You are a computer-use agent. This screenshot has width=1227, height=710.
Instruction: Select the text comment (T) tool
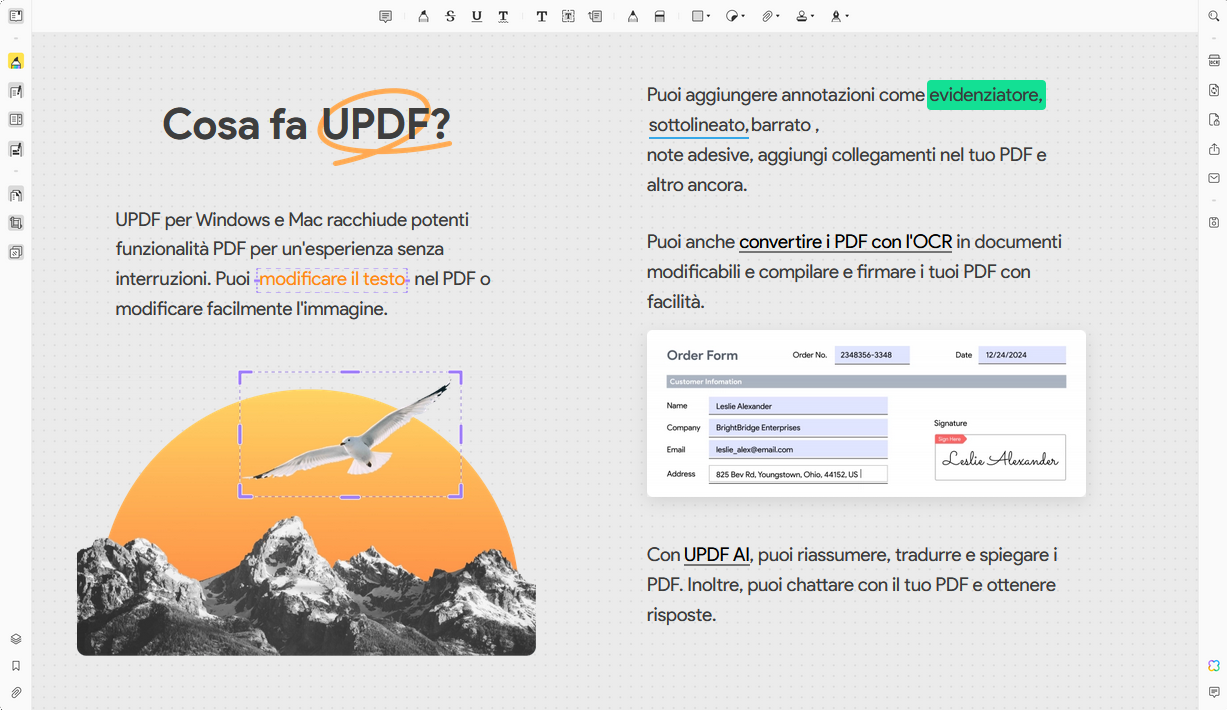pyautogui.click(x=542, y=16)
